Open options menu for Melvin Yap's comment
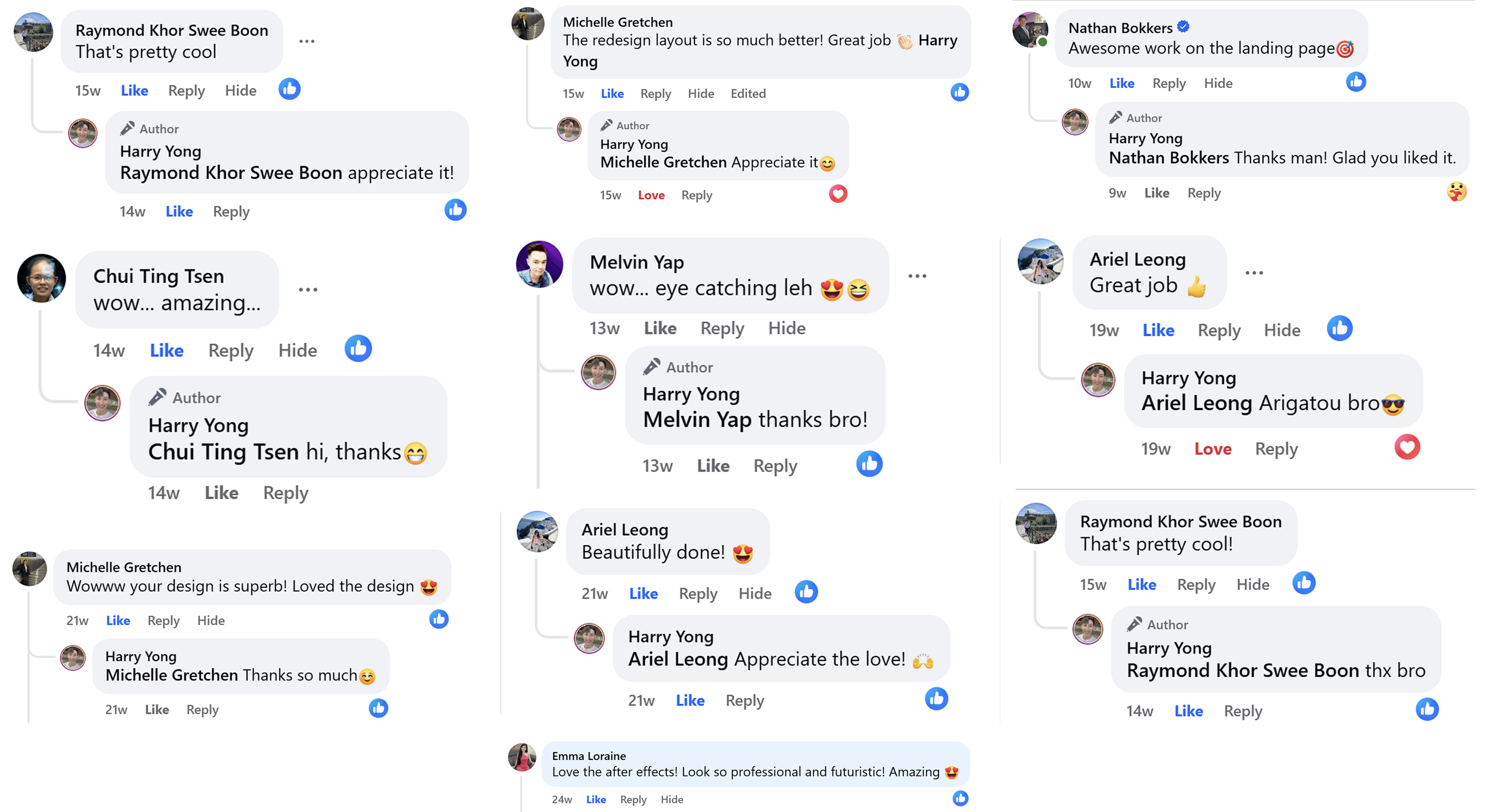 [917, 276]
